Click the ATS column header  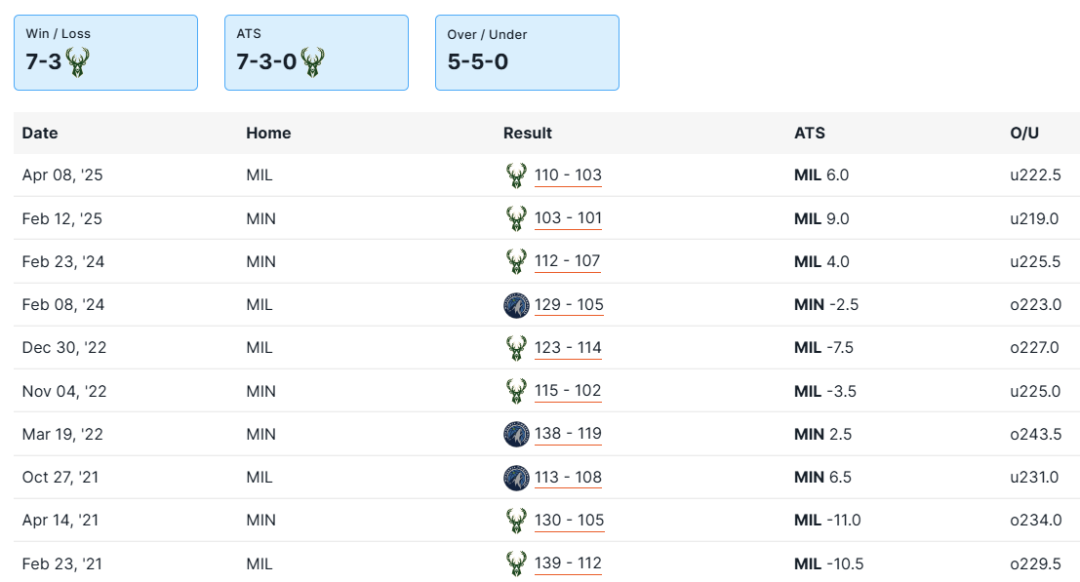[x=809, y=133]
